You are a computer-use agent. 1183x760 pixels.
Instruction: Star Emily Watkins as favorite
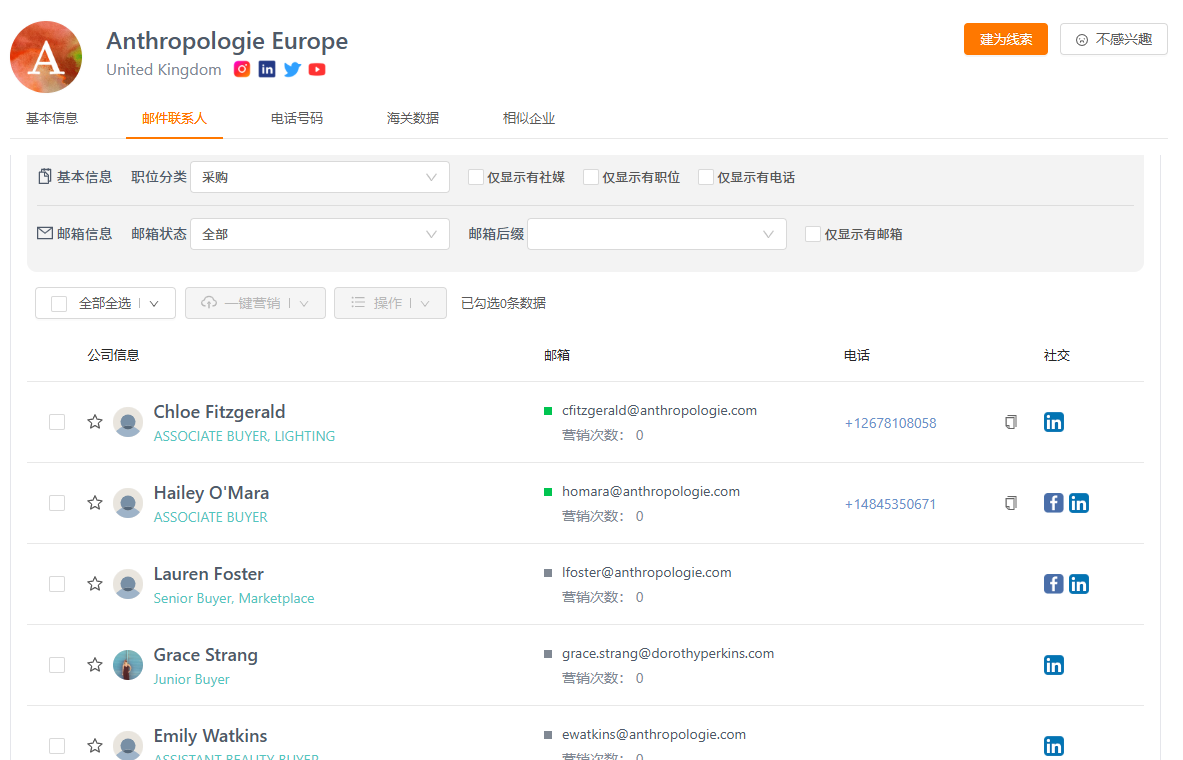(94, 746)
